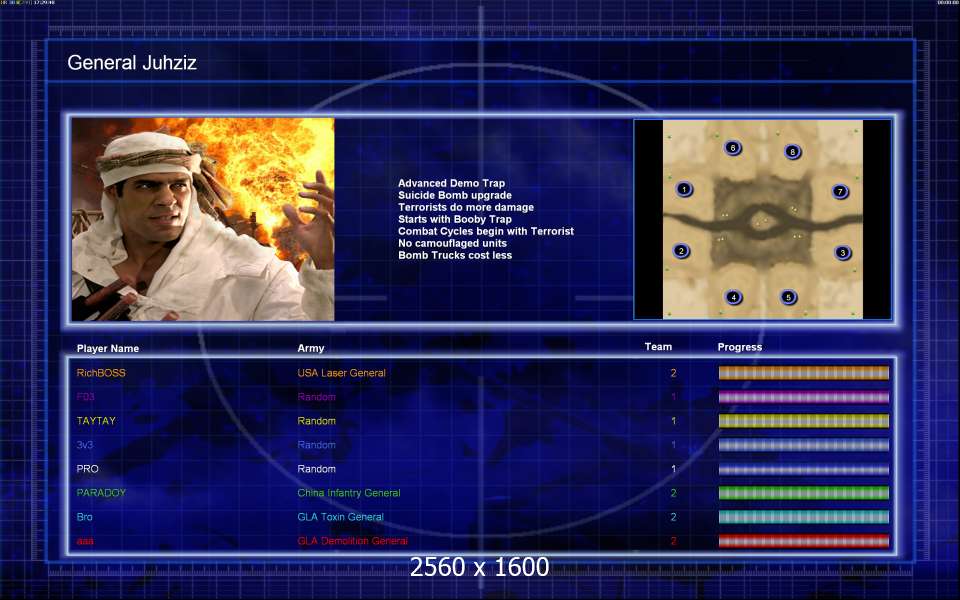
Task: Select start position 3 on the map
Action: tap(842, 252)
